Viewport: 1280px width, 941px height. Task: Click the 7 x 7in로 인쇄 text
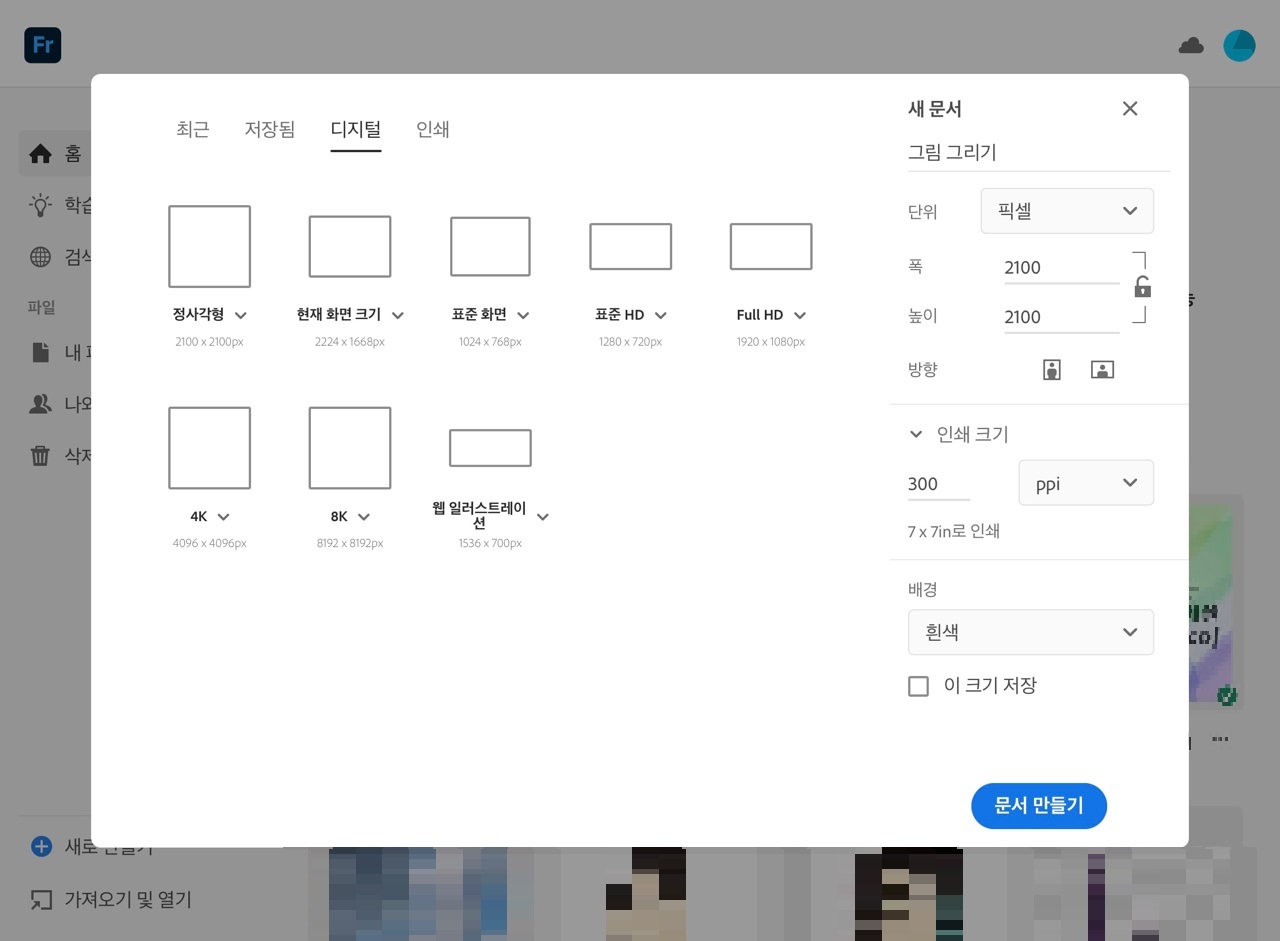click(954, 531)
